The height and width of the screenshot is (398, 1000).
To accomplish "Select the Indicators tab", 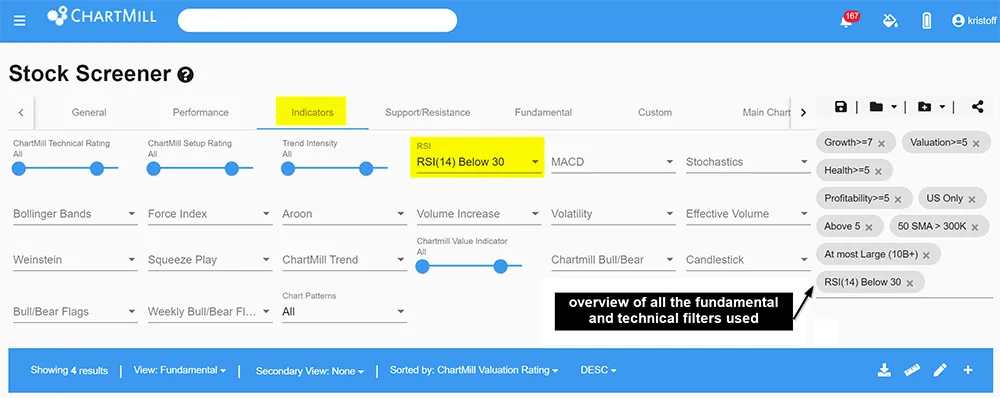I will click(x=312, y=112).
